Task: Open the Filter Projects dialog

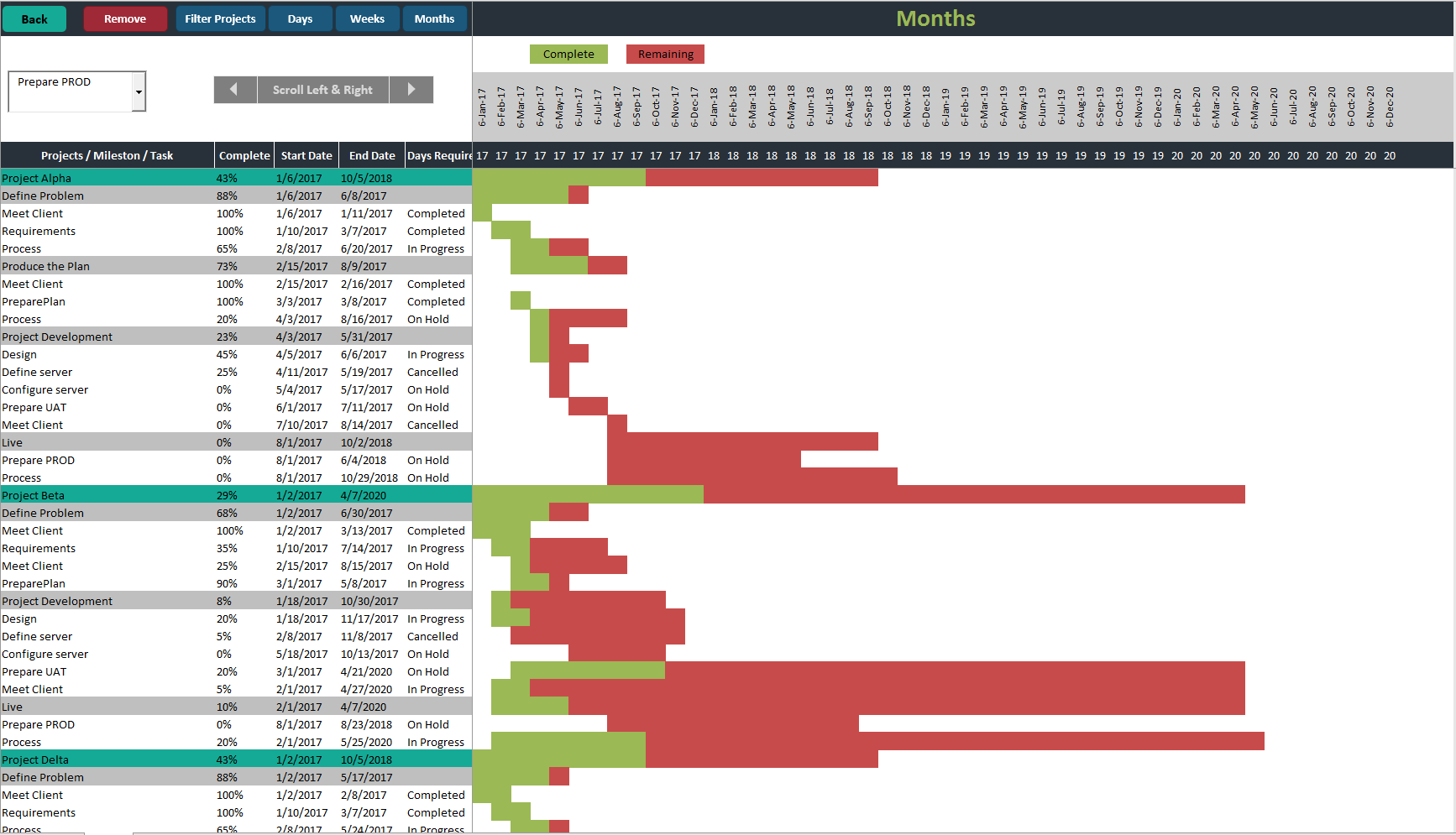Action: point(220,18)
